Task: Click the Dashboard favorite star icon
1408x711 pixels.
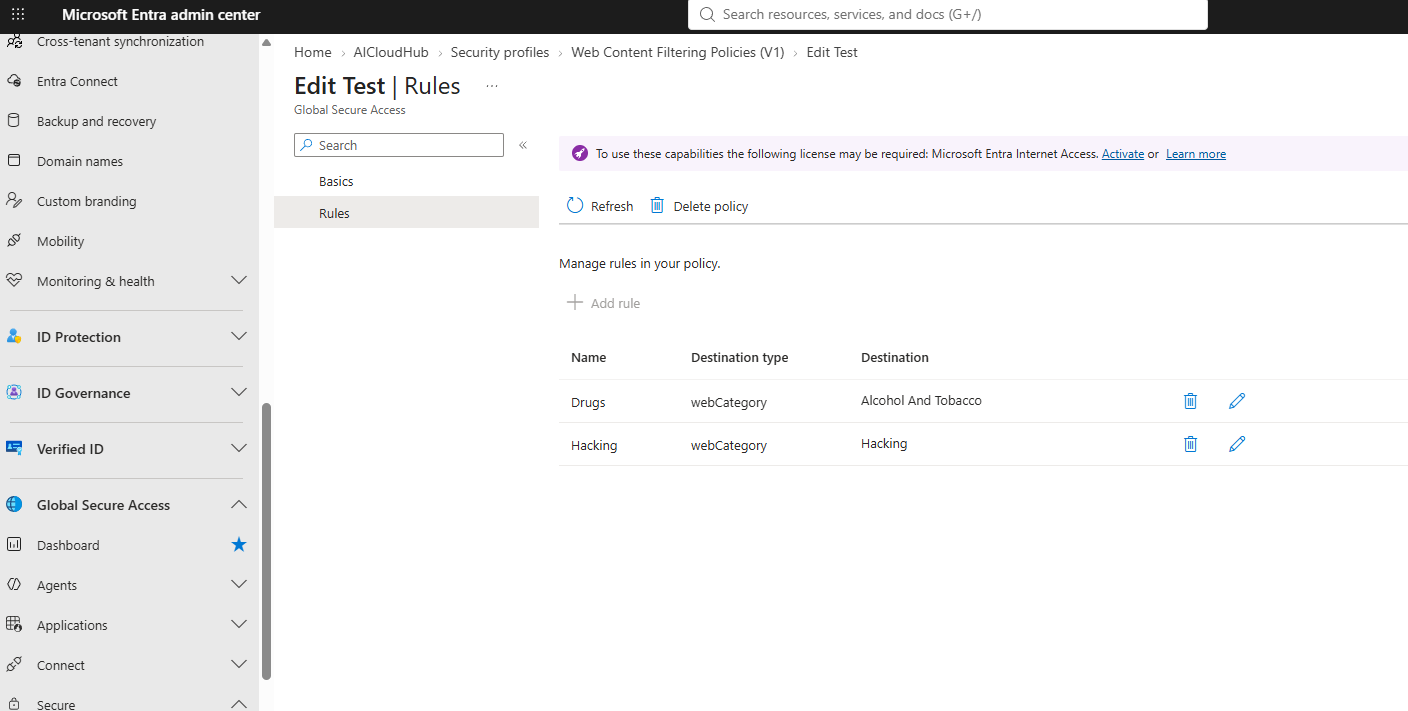Action: (x=239, y=545)
